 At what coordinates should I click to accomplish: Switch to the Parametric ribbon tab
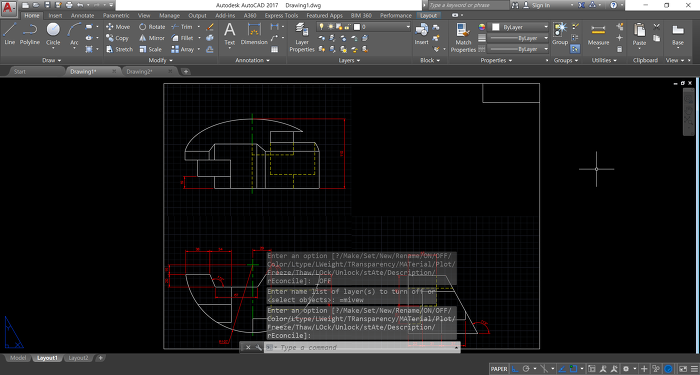tap(116, 15)
